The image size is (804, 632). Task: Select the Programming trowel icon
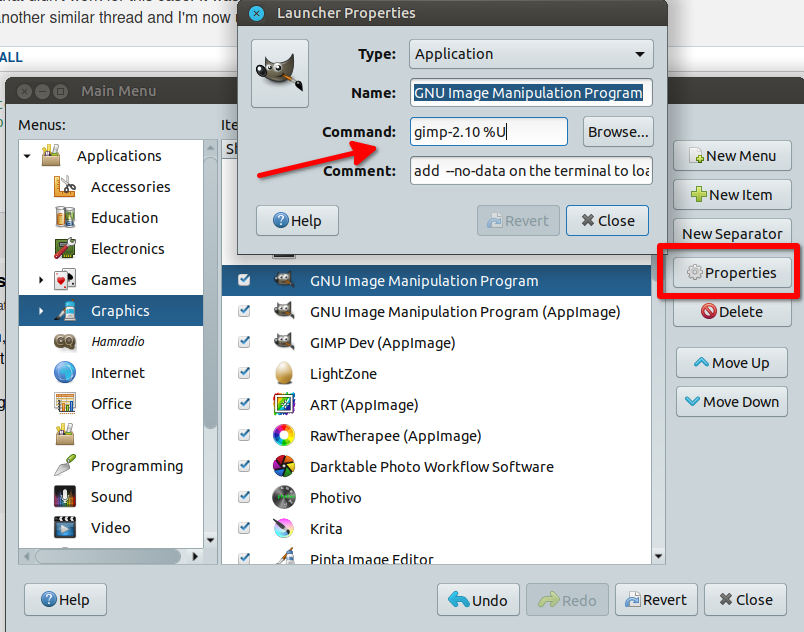[65, 465]
